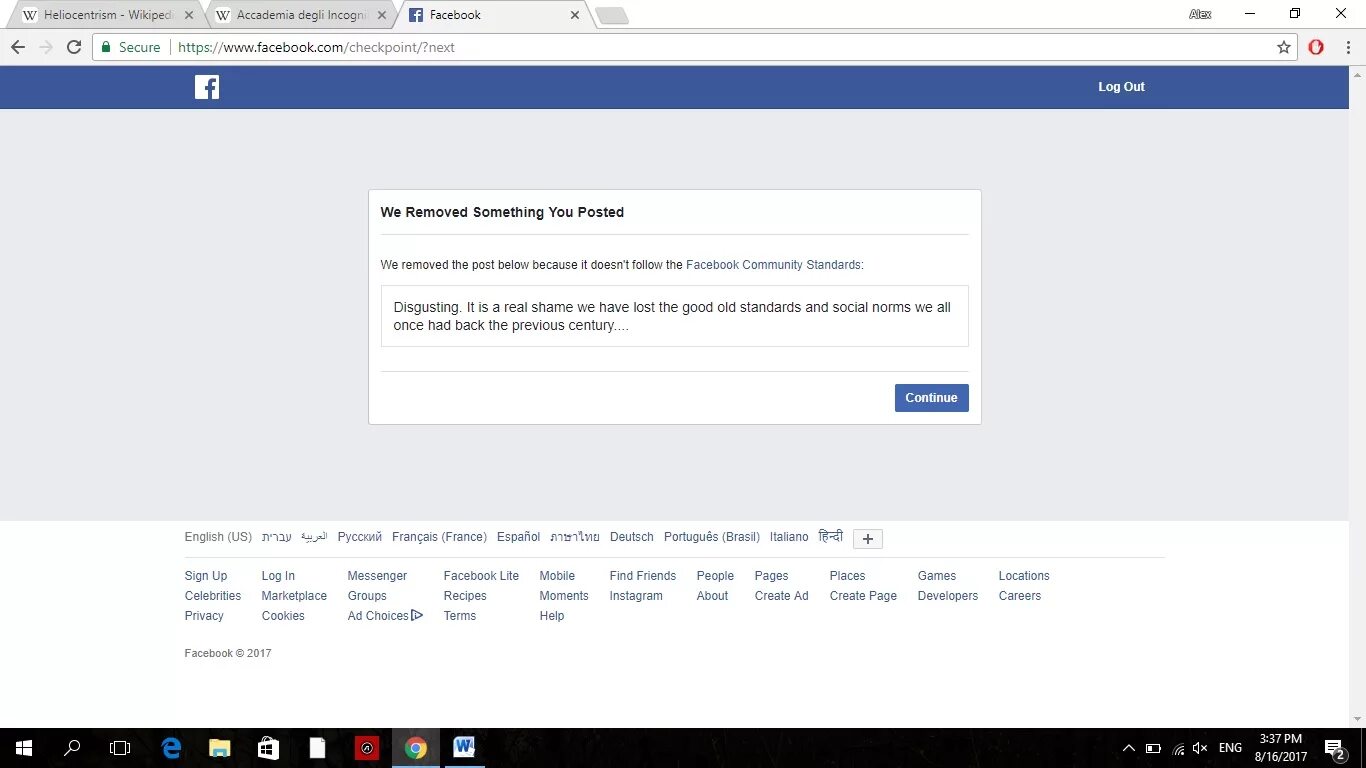1366x768 pixels.
Task: Open the Developers footer link
Action: pos(948,596)
